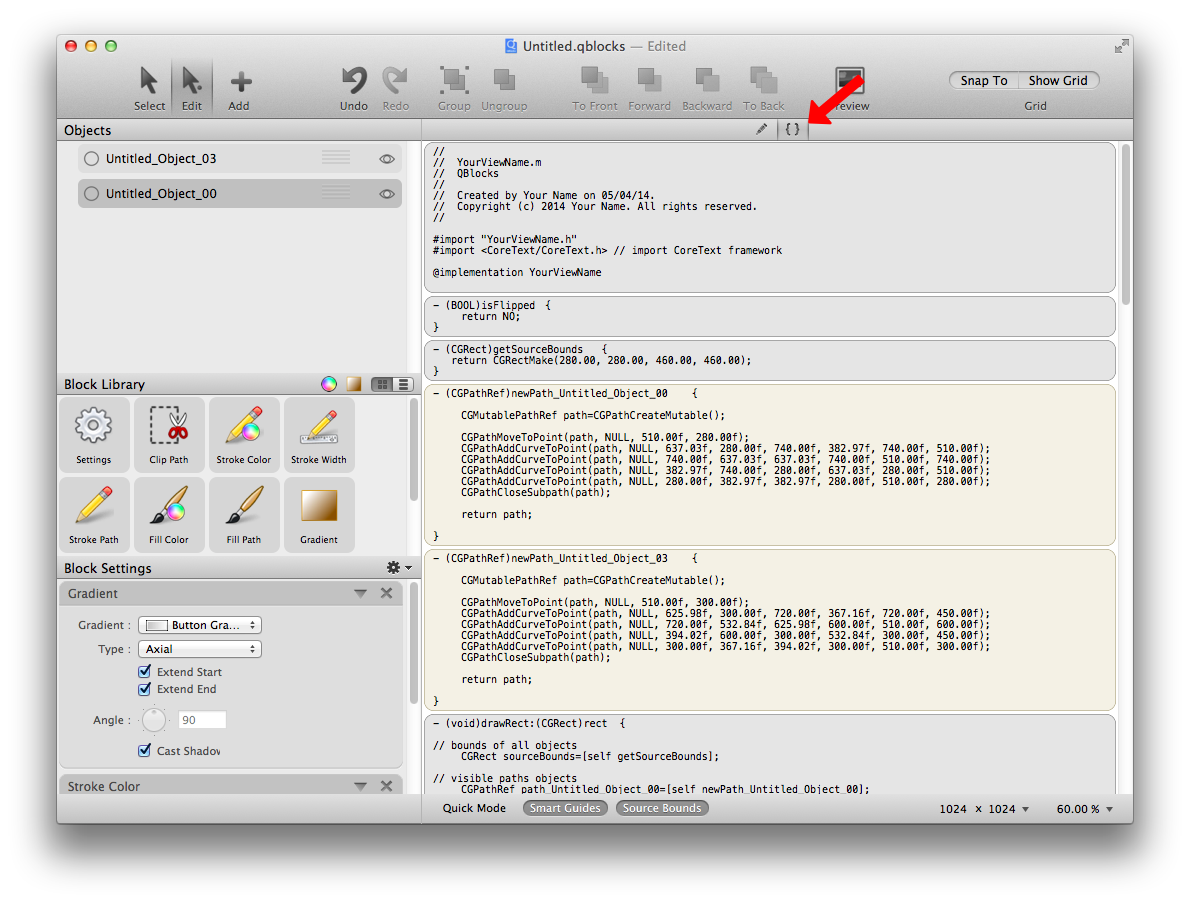The image size is (1190, 903).
Task: Toggle the Source Bounds button
Action: pos(662,808)
